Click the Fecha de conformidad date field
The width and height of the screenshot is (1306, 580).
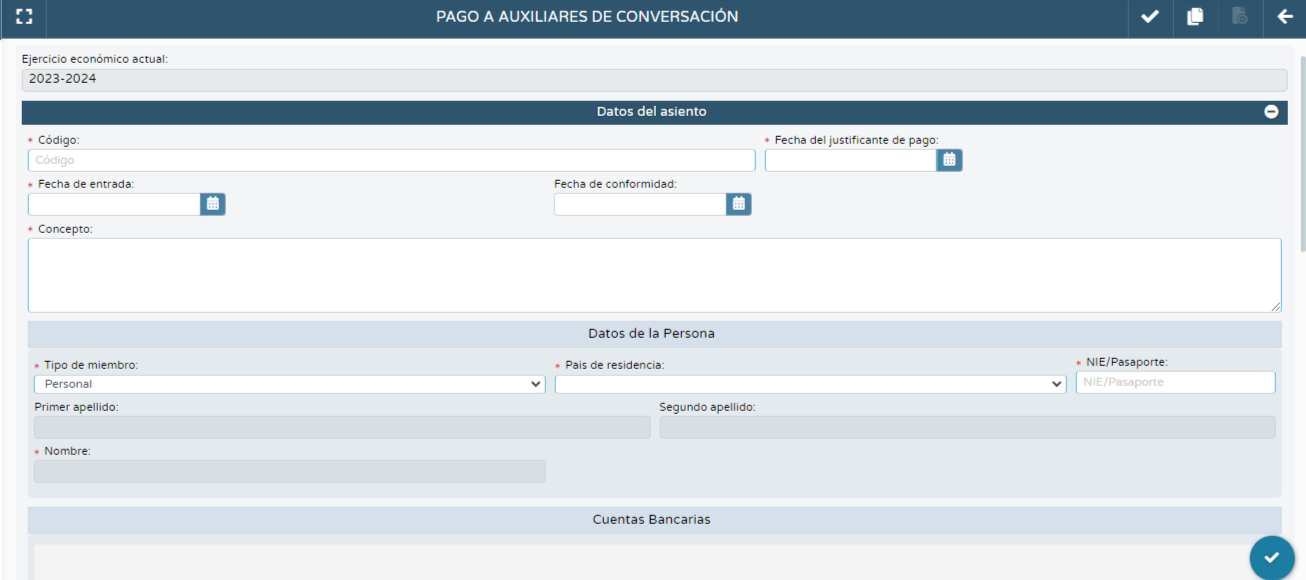640,204
